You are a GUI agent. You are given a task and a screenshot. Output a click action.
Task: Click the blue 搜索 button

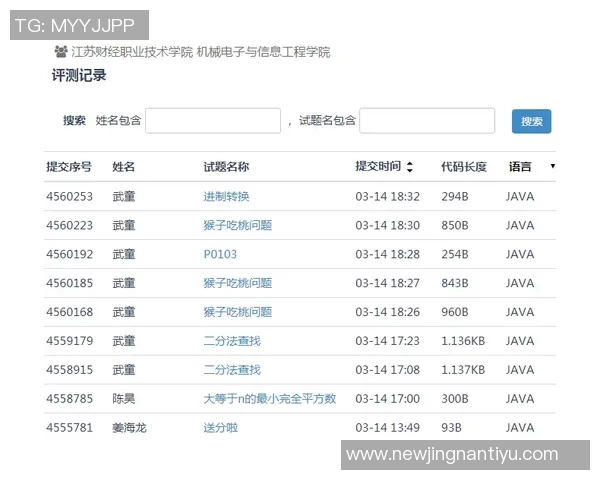532,121
